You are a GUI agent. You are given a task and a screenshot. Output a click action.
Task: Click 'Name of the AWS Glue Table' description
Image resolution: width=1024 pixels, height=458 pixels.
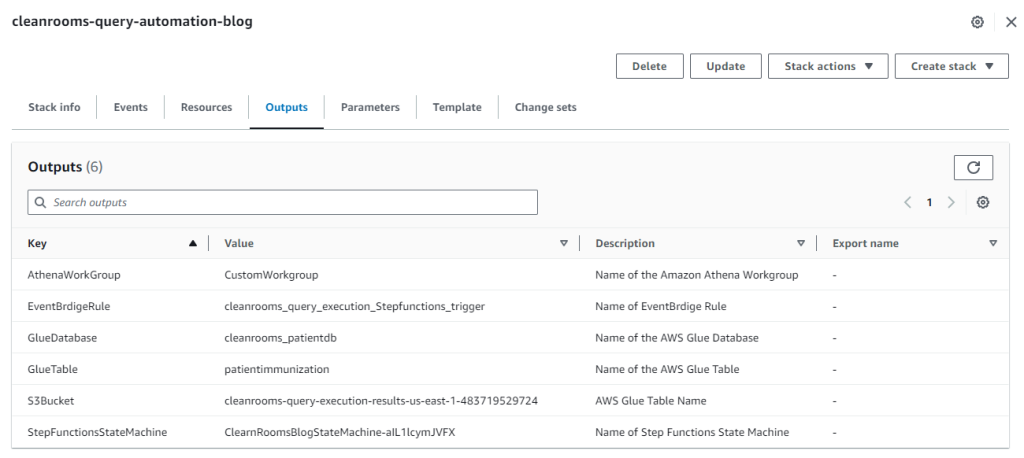(667, 369)
